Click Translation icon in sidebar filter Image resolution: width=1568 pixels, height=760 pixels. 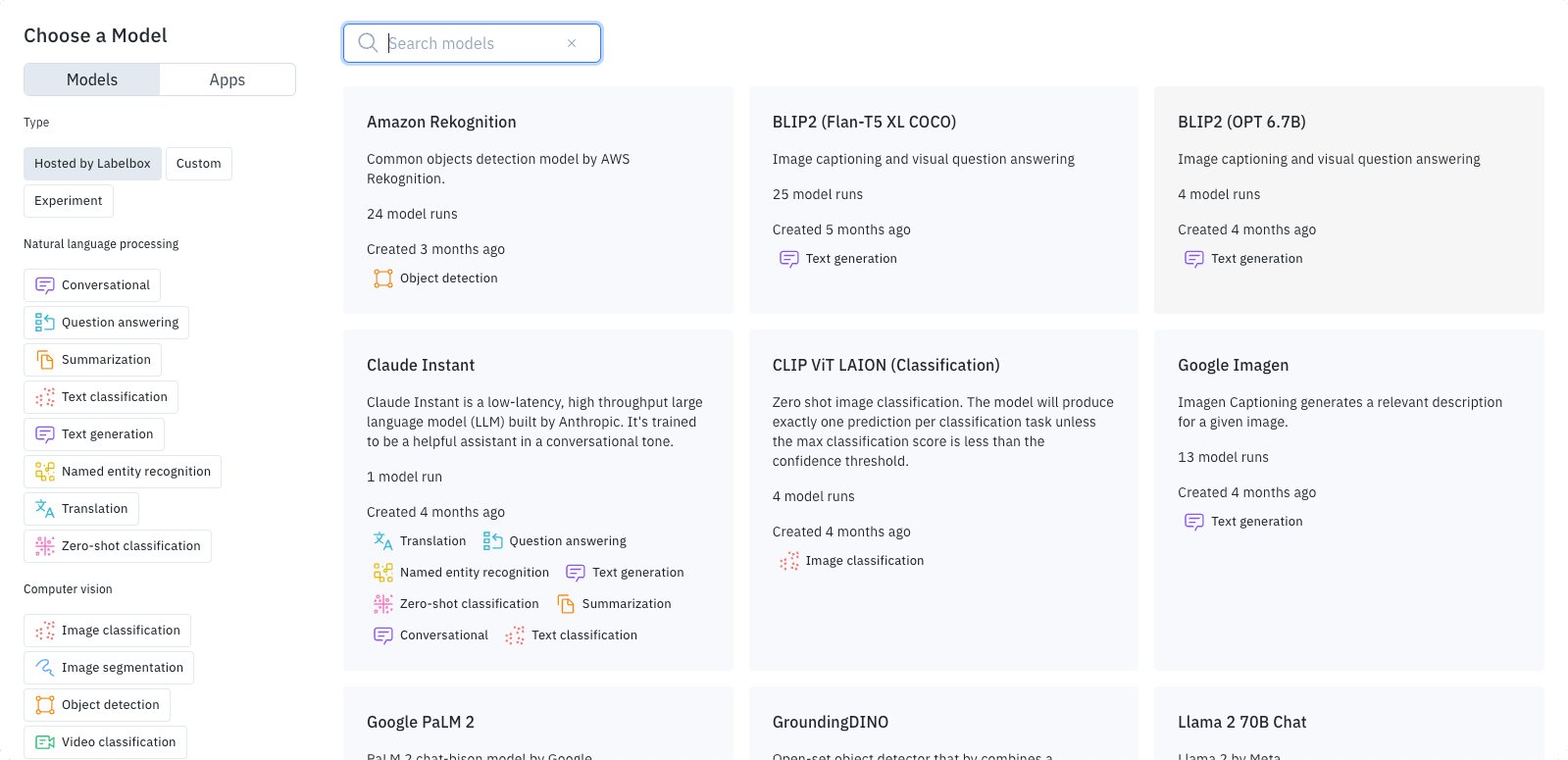(45, 509)
